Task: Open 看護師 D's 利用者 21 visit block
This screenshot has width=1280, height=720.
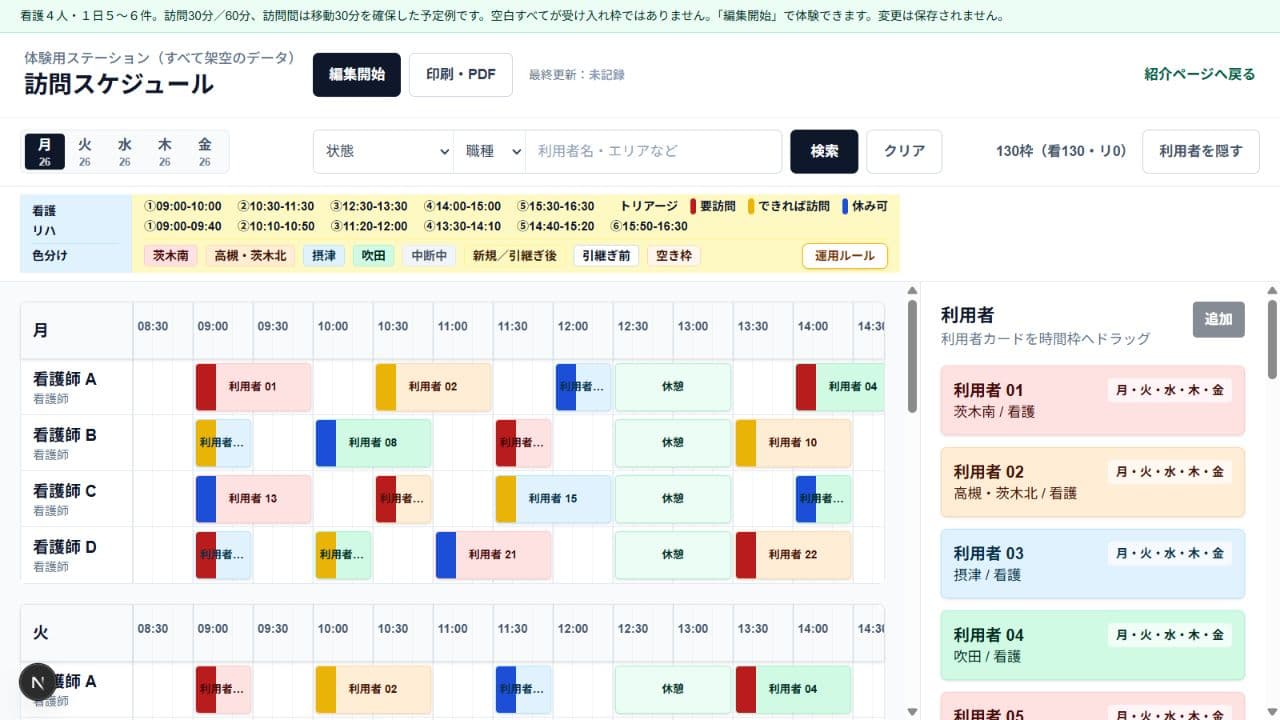Action: pyautogui.click(x=493, y=555)
